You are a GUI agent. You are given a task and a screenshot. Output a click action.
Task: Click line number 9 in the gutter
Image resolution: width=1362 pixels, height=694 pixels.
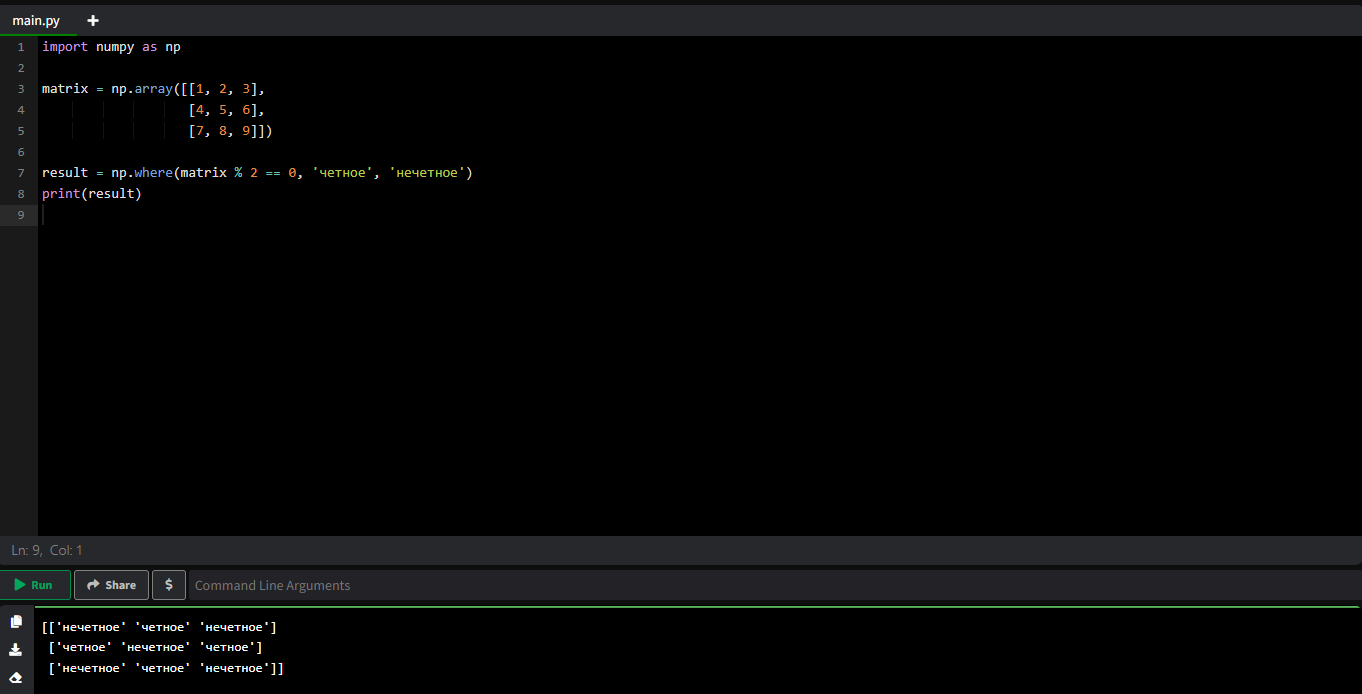click(20, 215)
